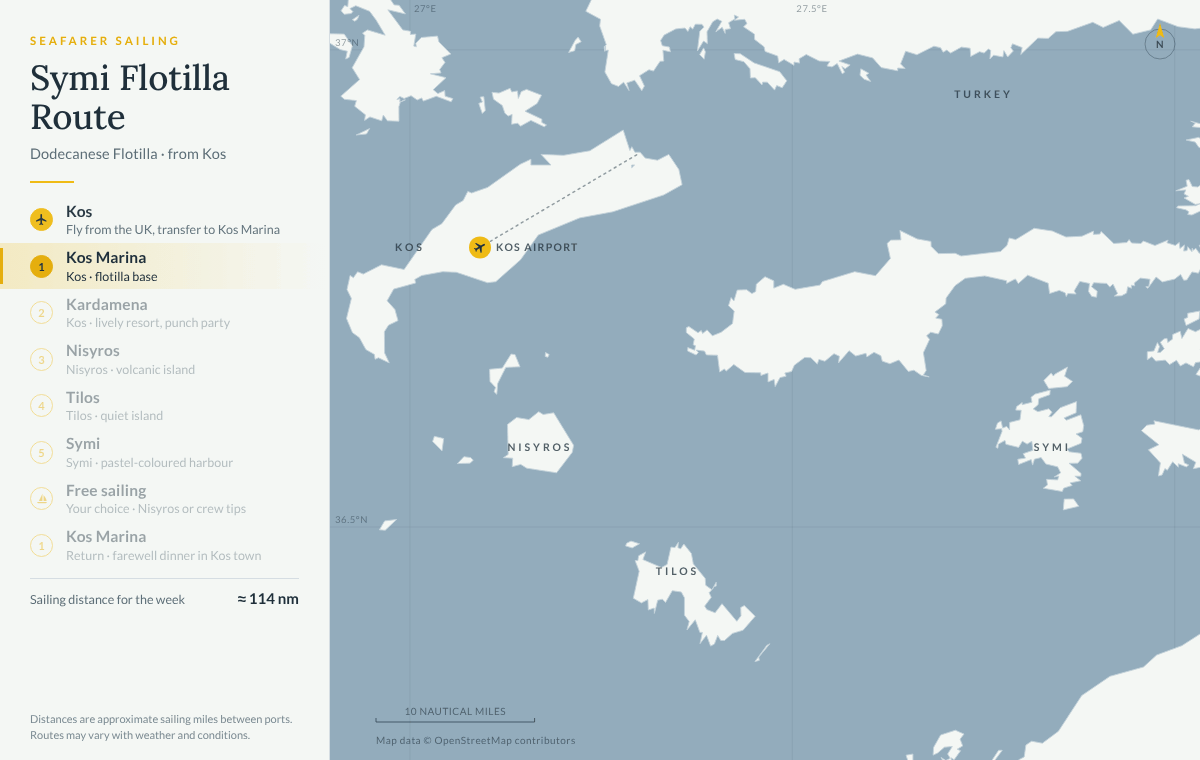Click the Sailing distance for the week label
1200x760 pixels.
pos(107,599)
